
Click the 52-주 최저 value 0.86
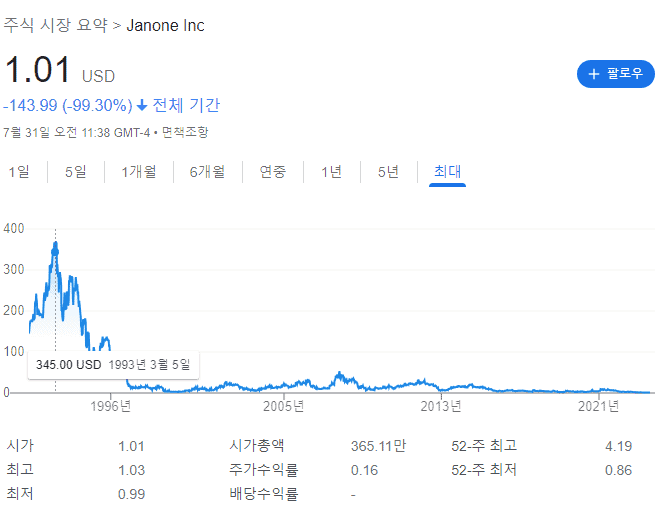[x=618, y=470]
